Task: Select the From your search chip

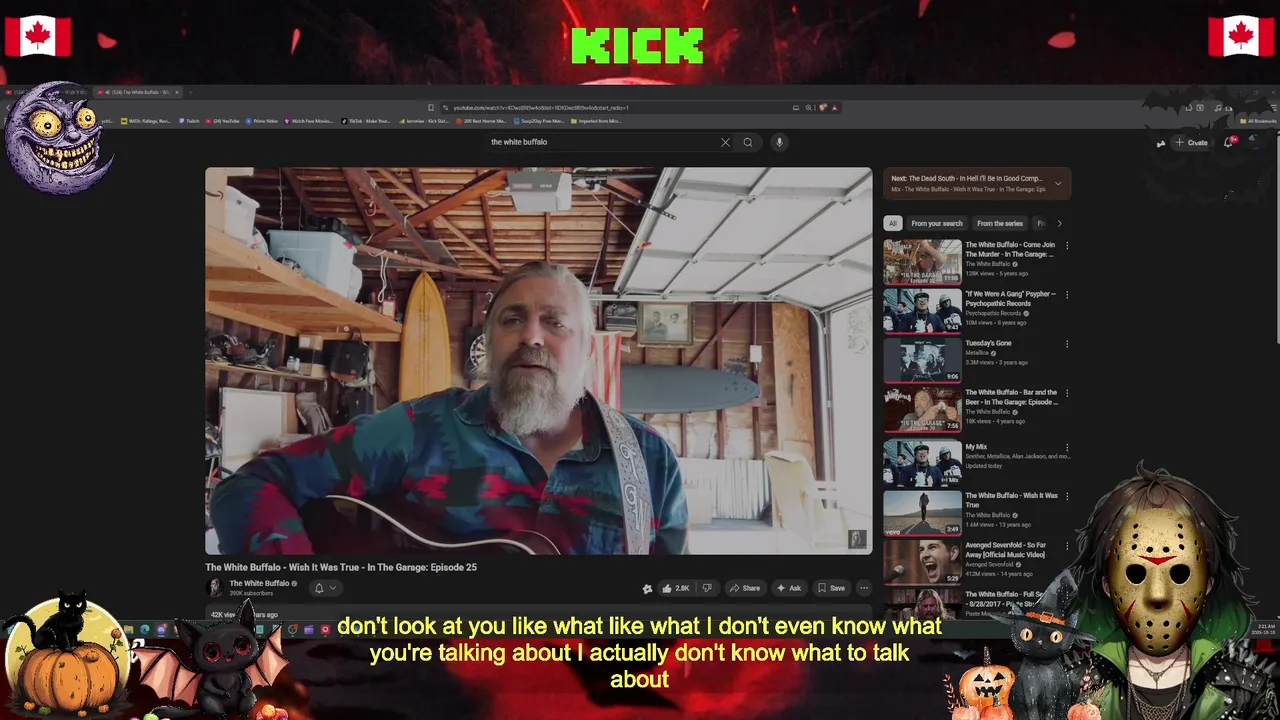Action: (937, 223)
